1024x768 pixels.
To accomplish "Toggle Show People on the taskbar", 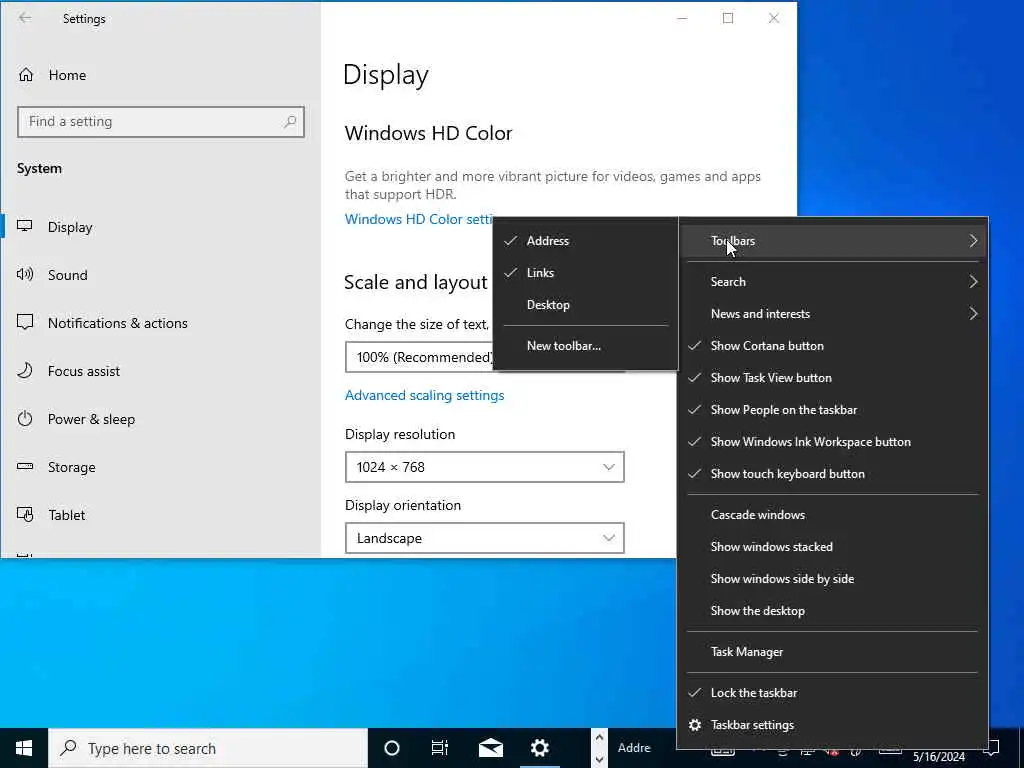I will 833,410.
